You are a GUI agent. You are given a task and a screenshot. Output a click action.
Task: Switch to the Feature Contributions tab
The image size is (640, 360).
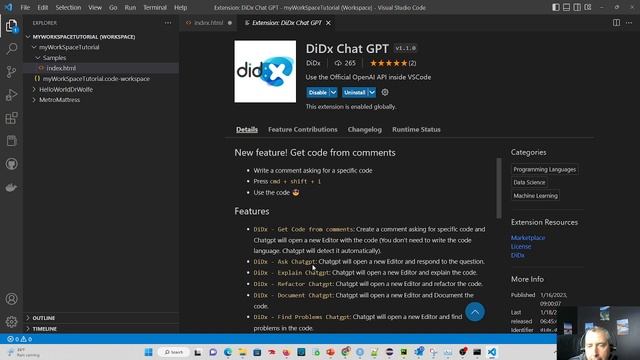302,129
